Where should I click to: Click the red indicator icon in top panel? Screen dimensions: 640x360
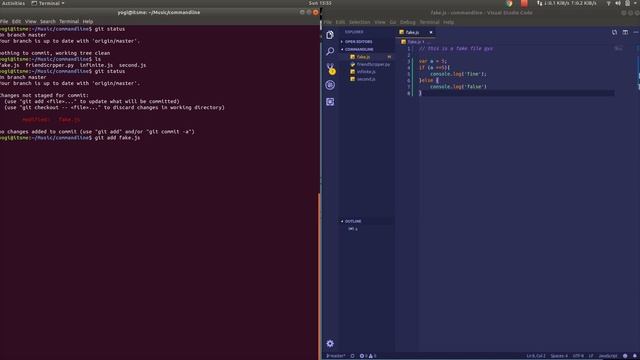524,3
